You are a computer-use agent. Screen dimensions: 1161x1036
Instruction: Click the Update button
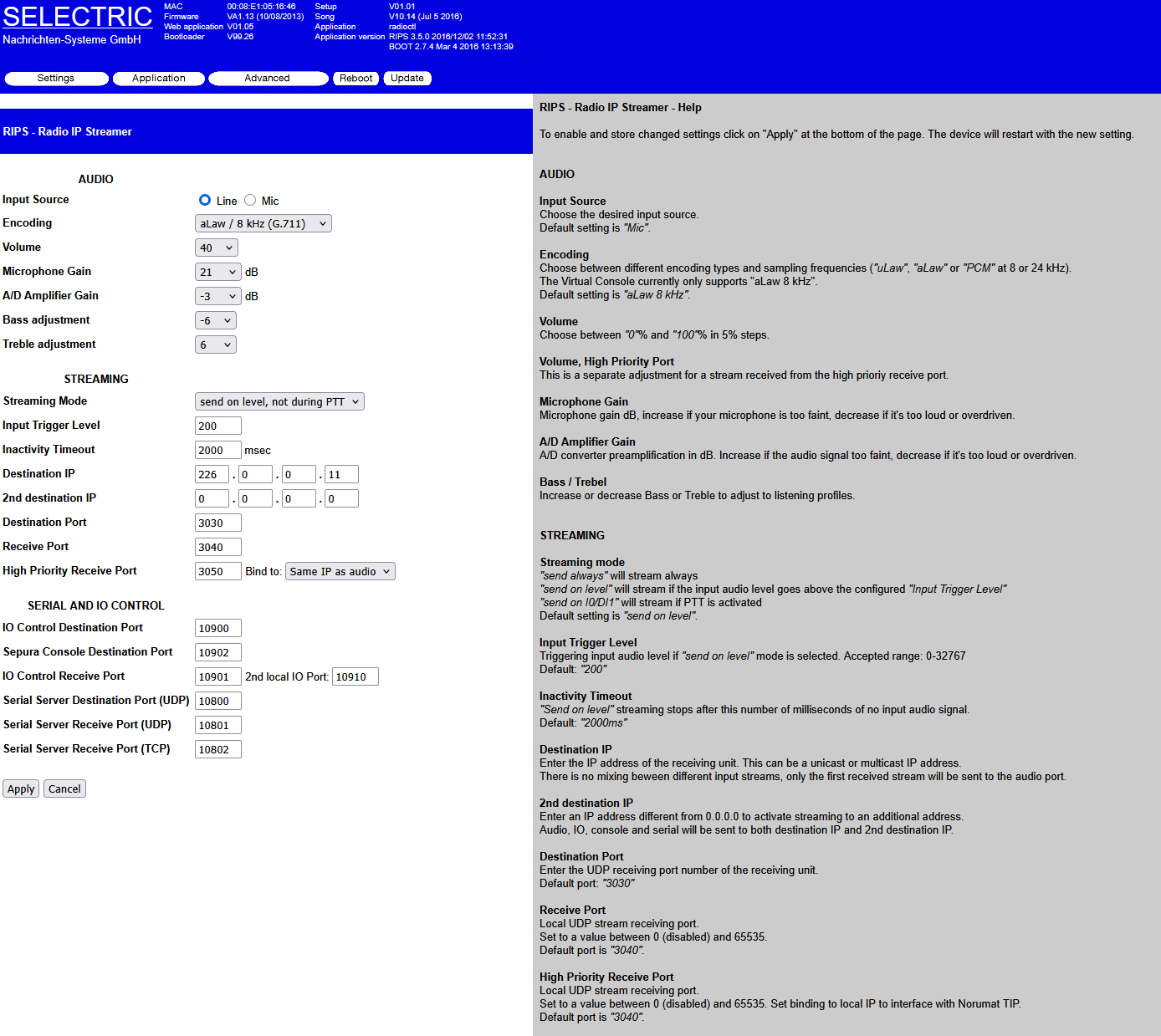407,79
